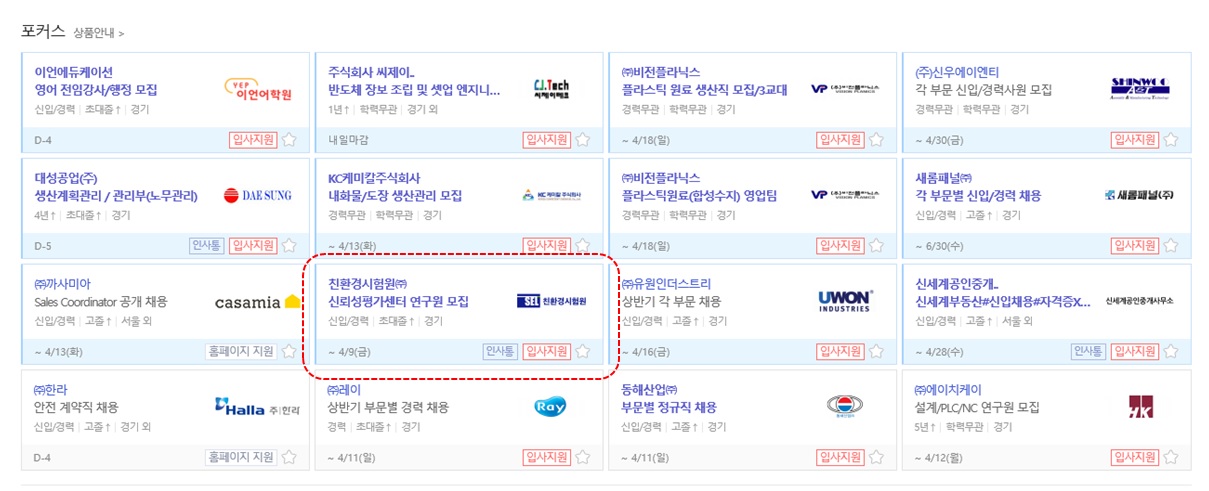Open the CJ.Tech 씨제이테크 logo

pyautogui.click(x=551, y=90)
